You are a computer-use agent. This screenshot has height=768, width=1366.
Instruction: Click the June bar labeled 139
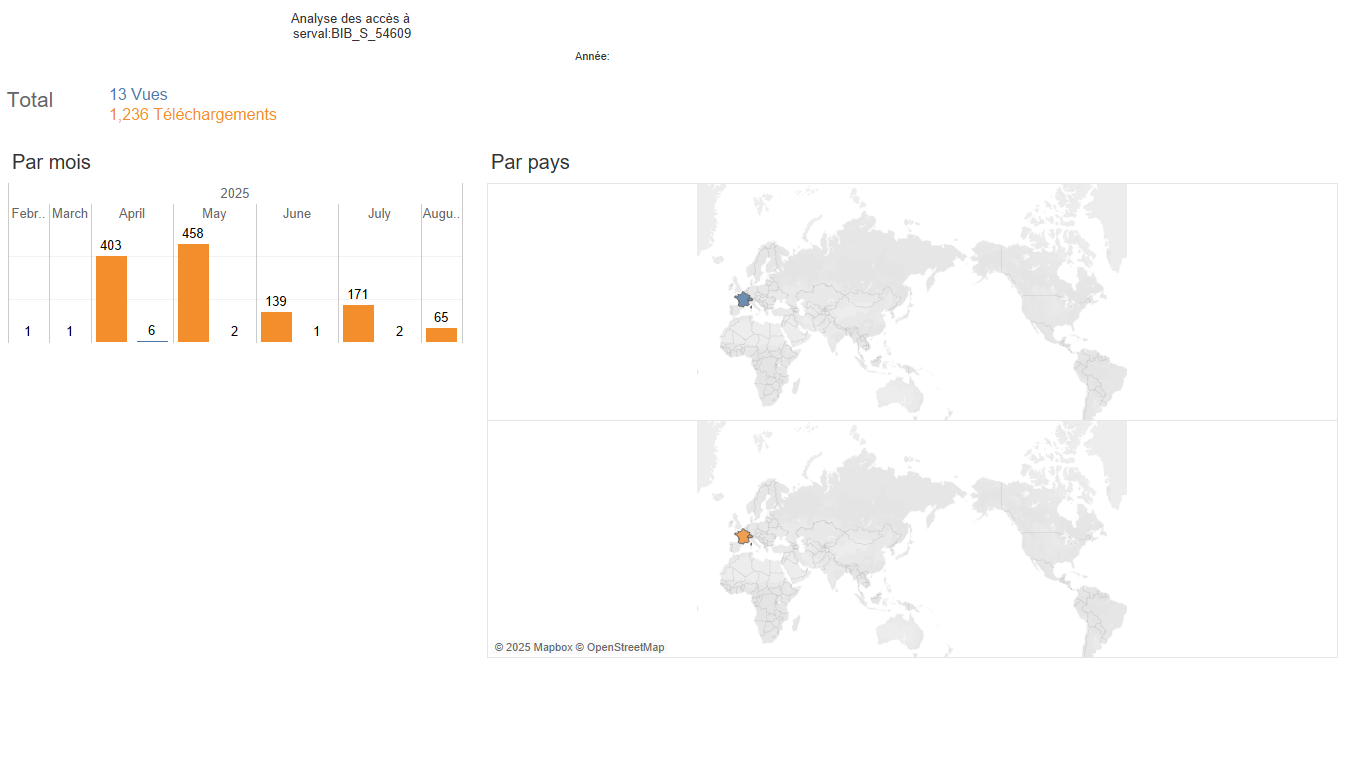(x=276, y=327)
